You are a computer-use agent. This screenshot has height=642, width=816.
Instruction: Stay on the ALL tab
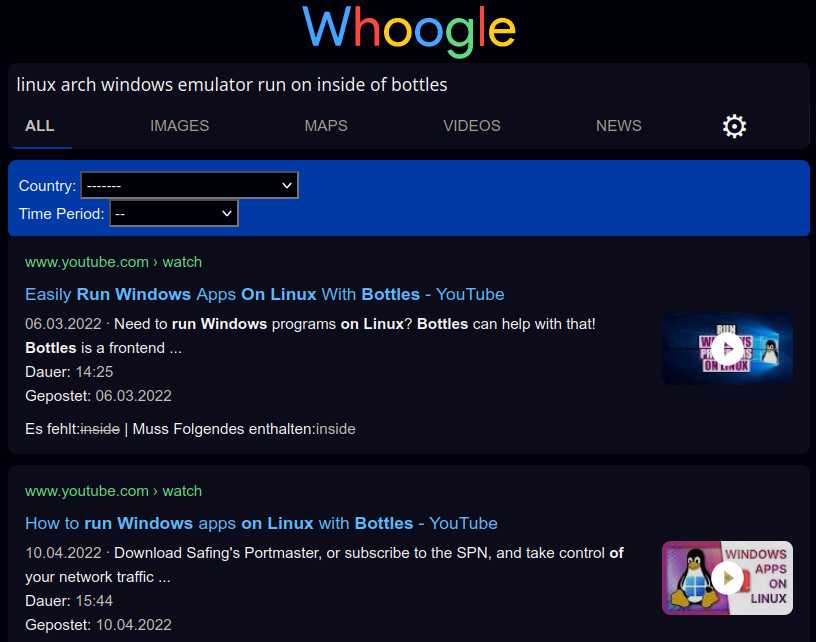coord(40,126)
